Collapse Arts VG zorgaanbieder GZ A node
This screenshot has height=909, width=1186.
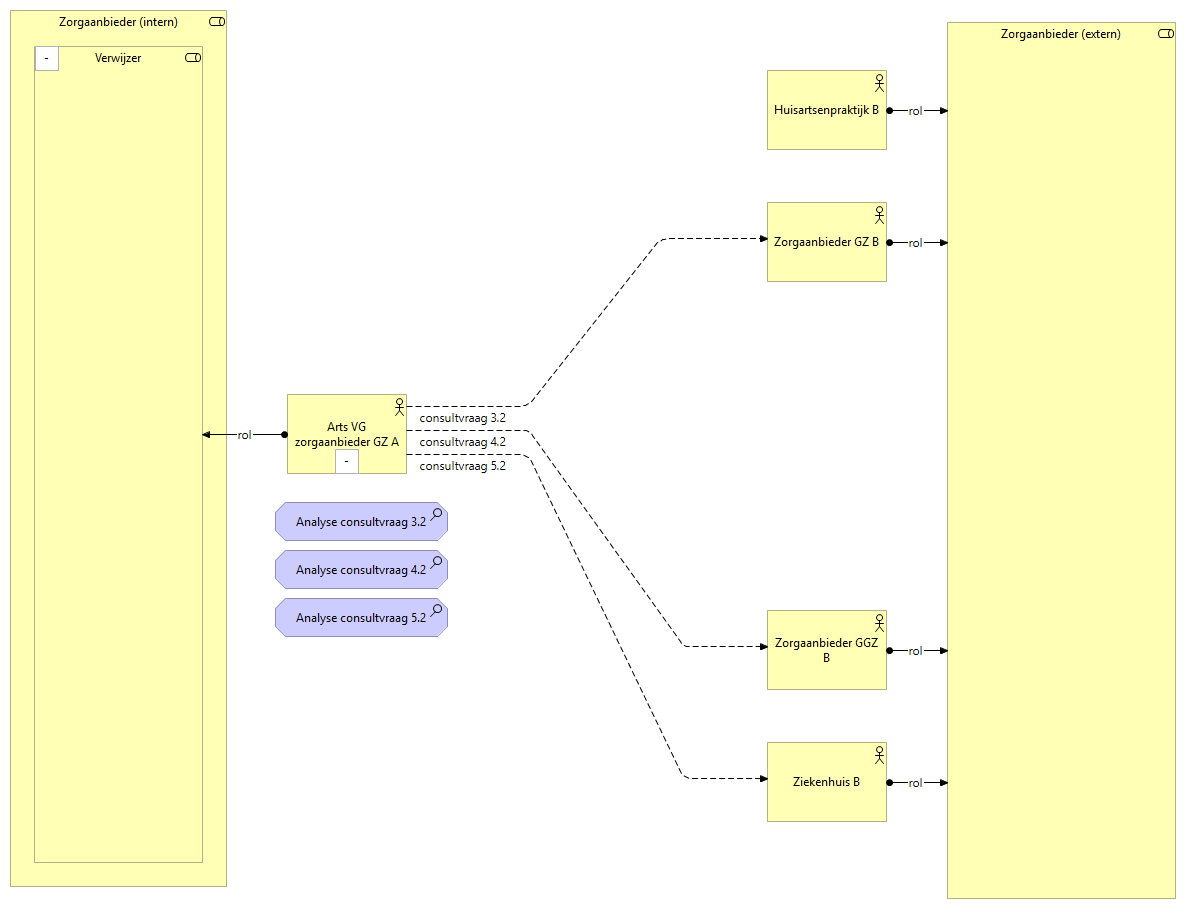coord(346,461)
